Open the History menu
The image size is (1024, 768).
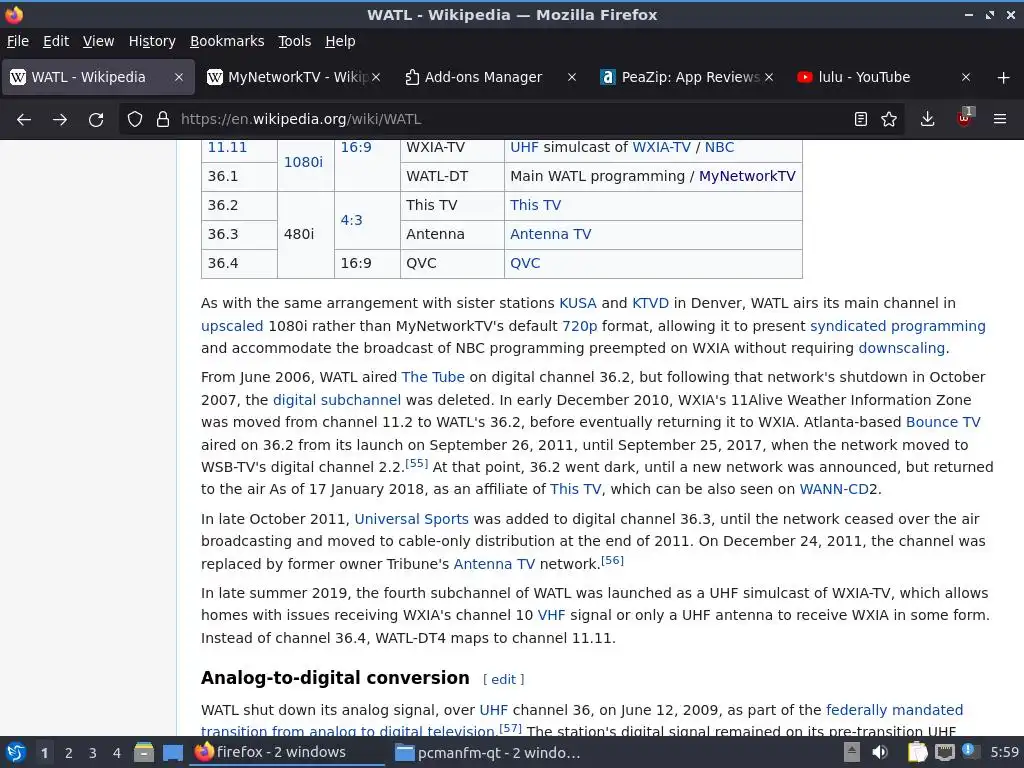[152, 41]
